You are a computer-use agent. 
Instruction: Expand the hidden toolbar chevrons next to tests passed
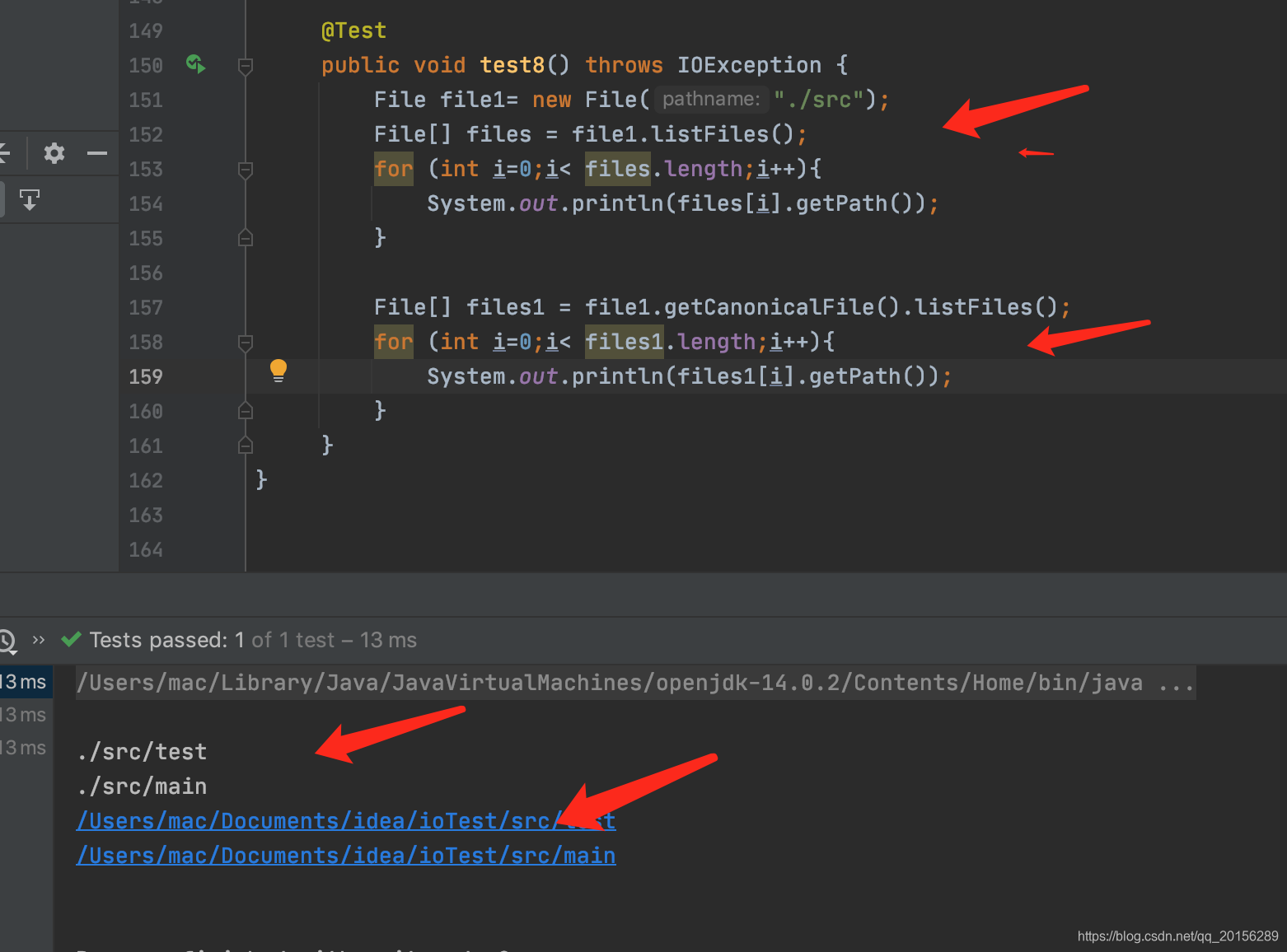click(x=39, y=640)
